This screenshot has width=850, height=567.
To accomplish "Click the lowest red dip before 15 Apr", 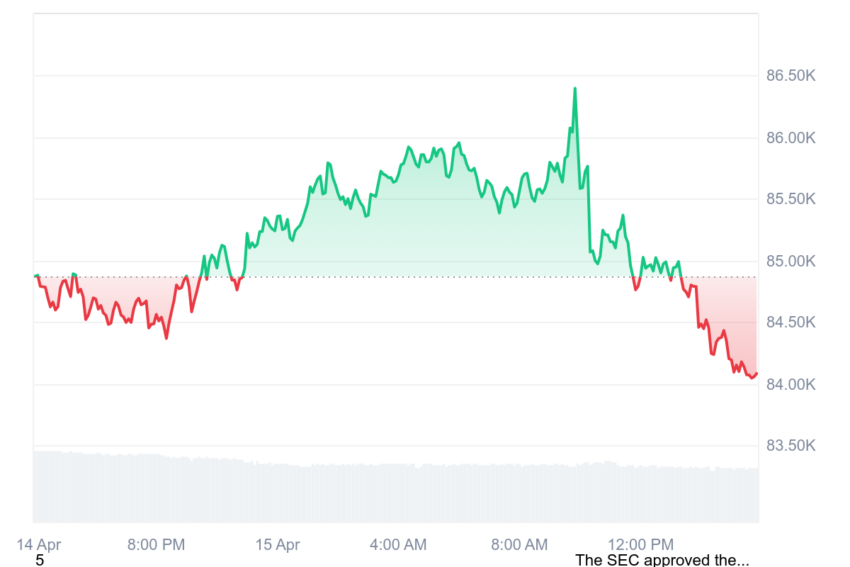I will [x=166, y=338].
